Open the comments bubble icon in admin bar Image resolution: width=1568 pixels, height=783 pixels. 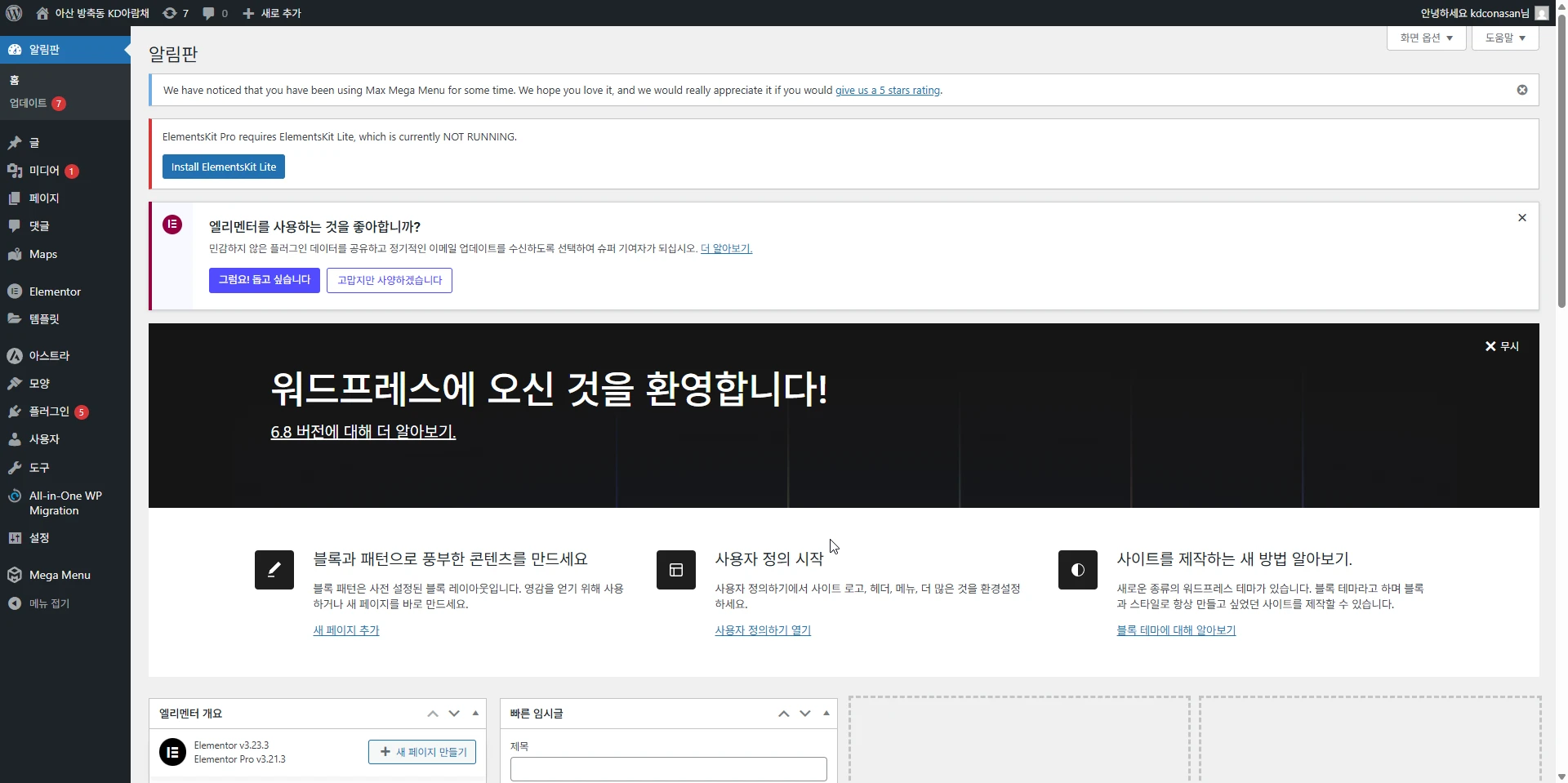pos(208,13)
